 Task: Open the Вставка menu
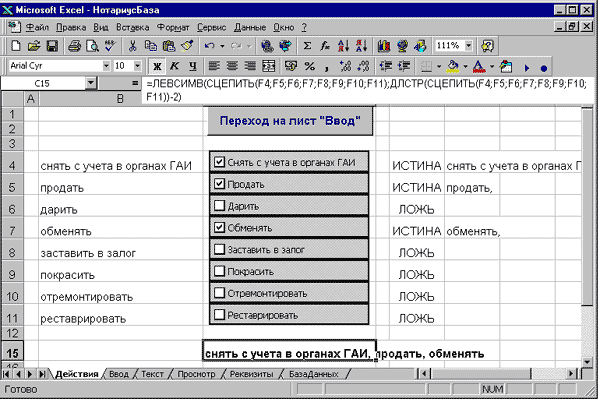tap(132, 28)
